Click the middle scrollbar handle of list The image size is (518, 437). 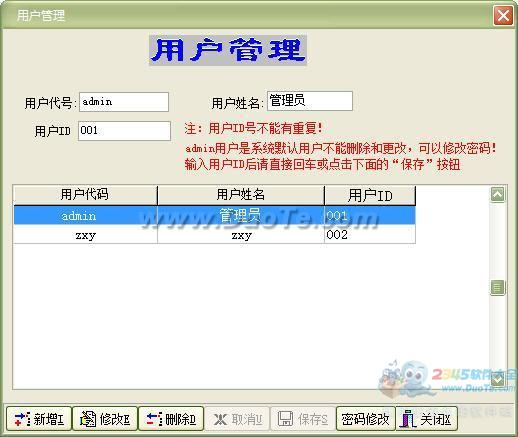pyautogui.click(x=498, y=288)
